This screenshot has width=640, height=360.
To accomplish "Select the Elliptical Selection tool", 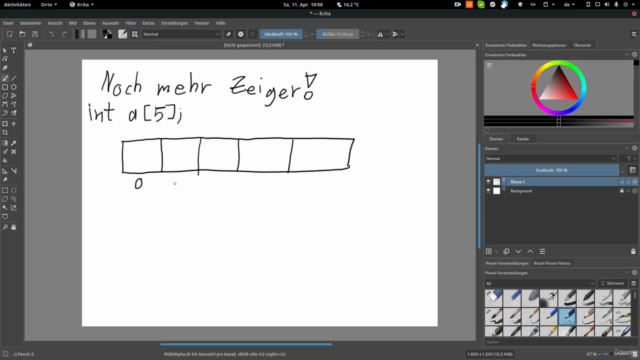I will pyautogui.click(x=13, y=190).
